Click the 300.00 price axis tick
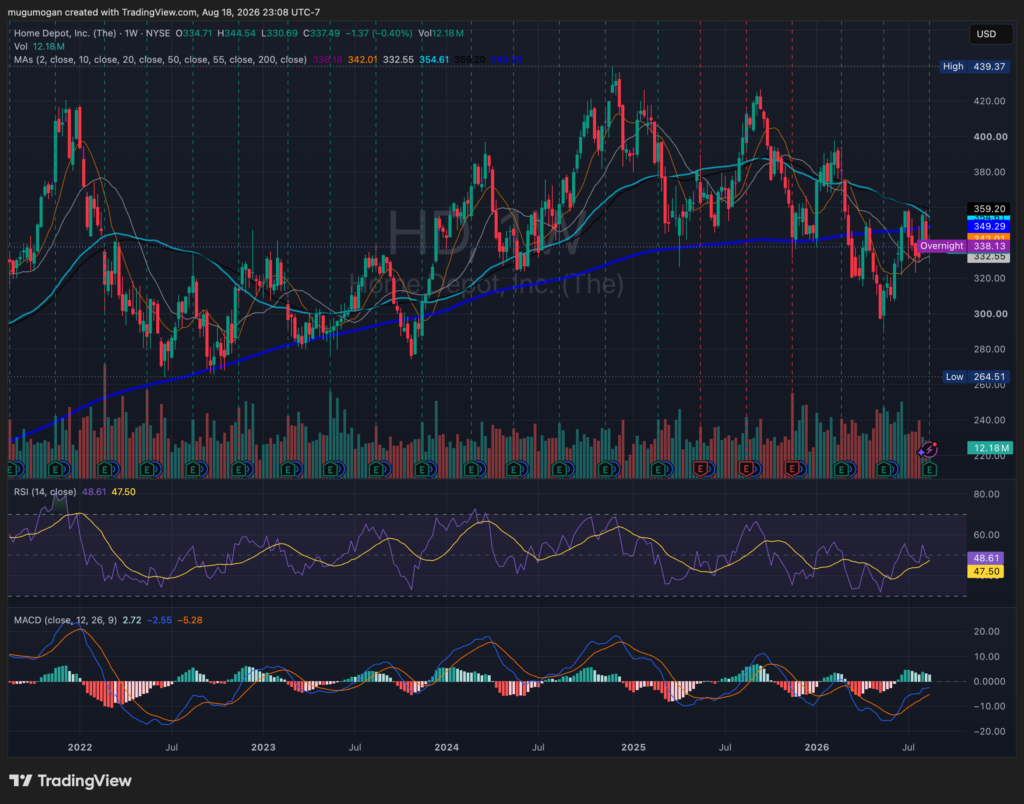The width and height of the screenshot is (1024, 804). [989, 314]
